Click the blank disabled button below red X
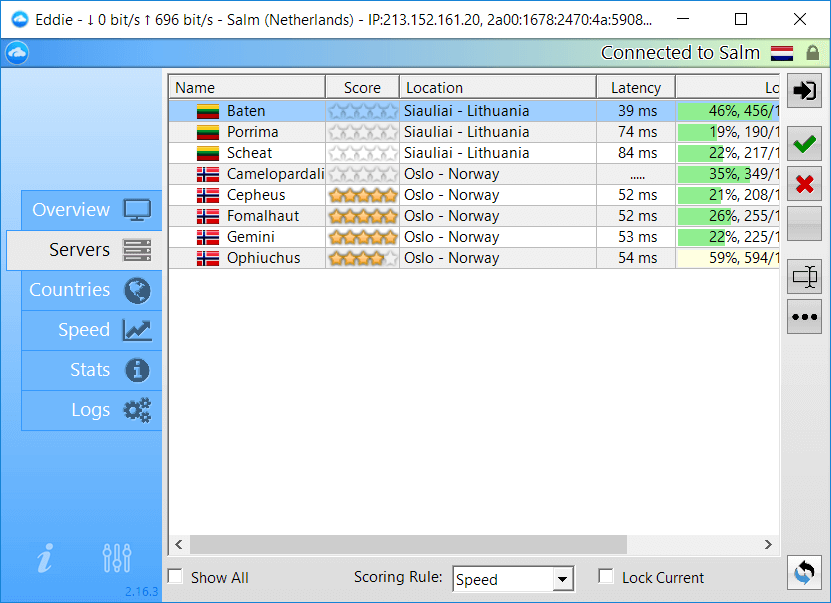This screenshot has width=831, height=603. coord(804,224)
